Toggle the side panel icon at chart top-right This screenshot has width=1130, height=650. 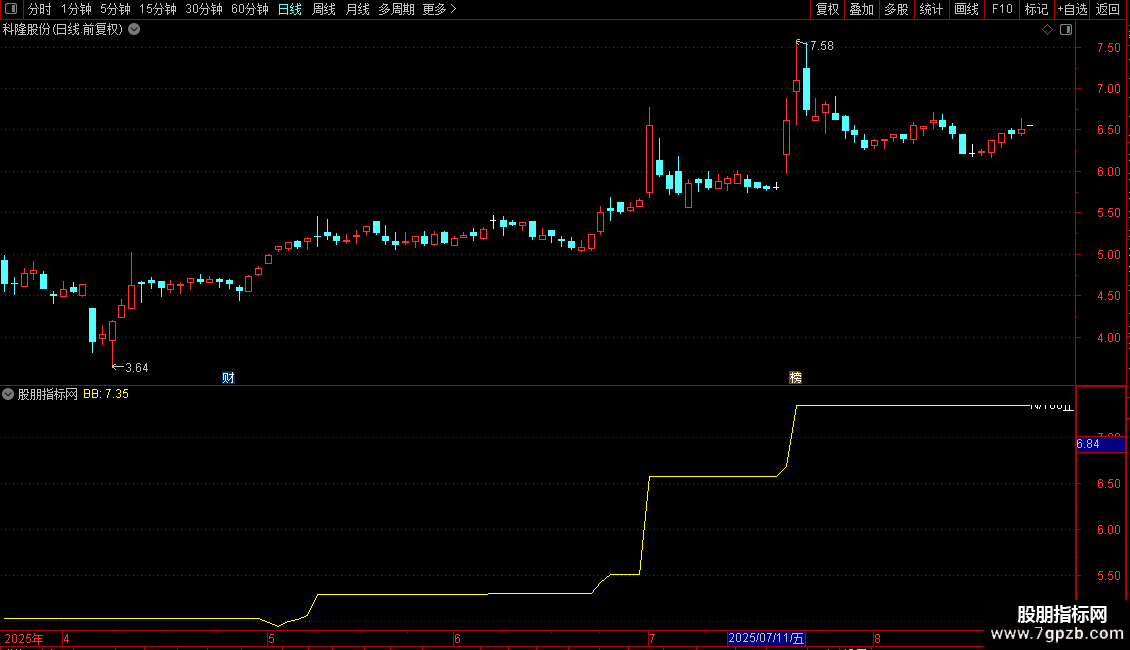1066,30
